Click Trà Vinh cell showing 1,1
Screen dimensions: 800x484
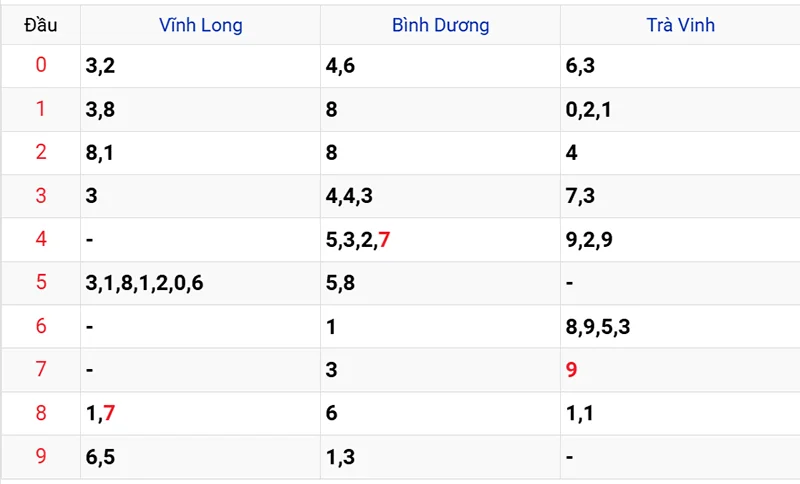[580, 414]
